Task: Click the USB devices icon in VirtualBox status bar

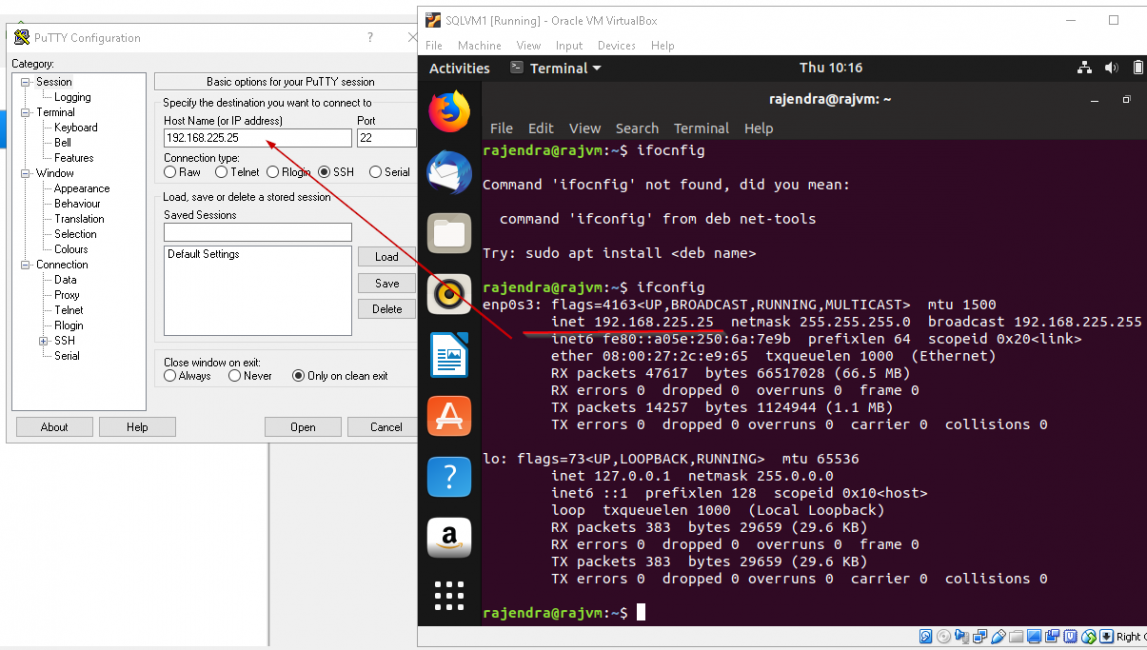Action: pos(997,636)
